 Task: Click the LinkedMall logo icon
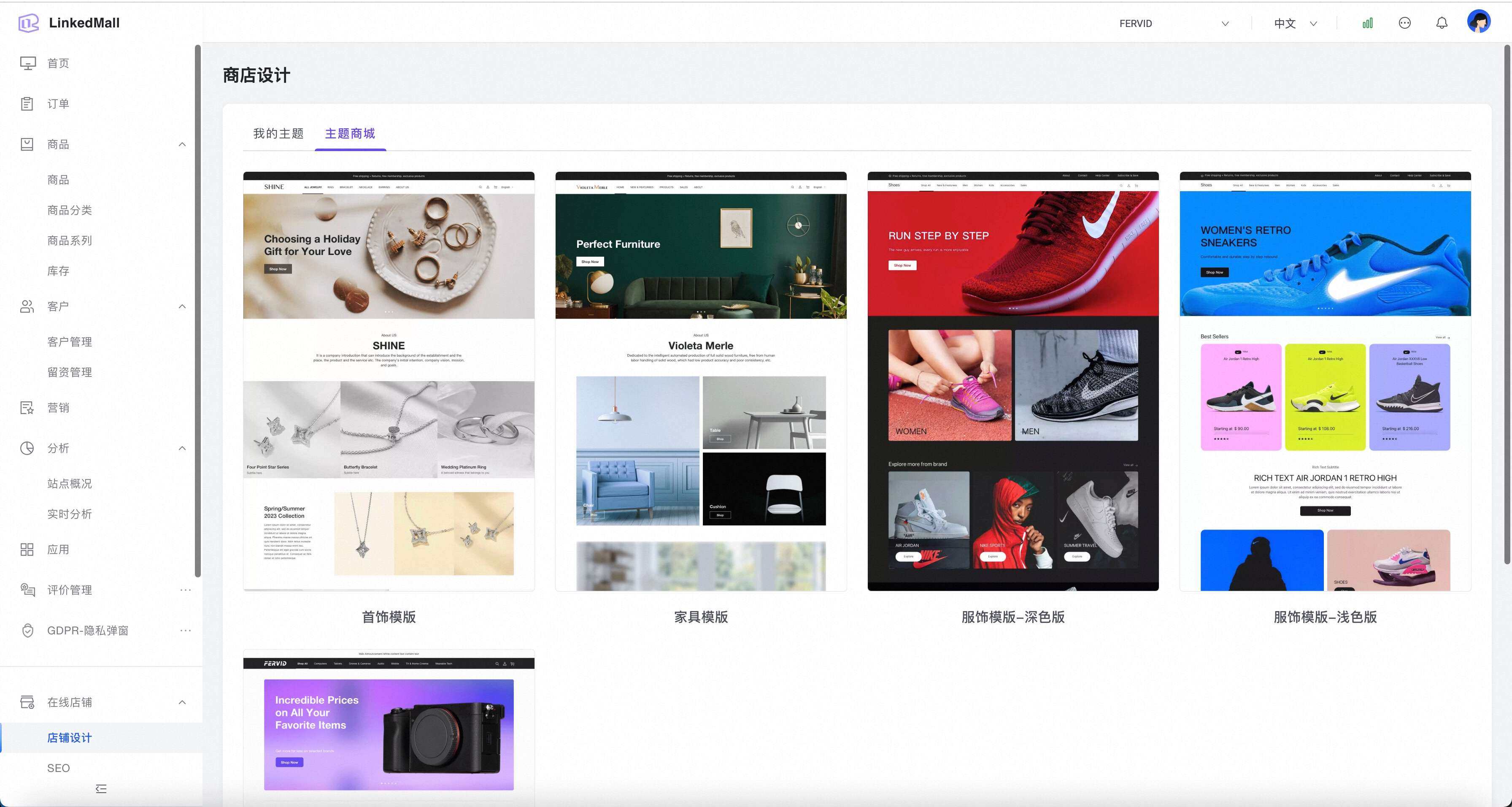[x=28, y=23]
